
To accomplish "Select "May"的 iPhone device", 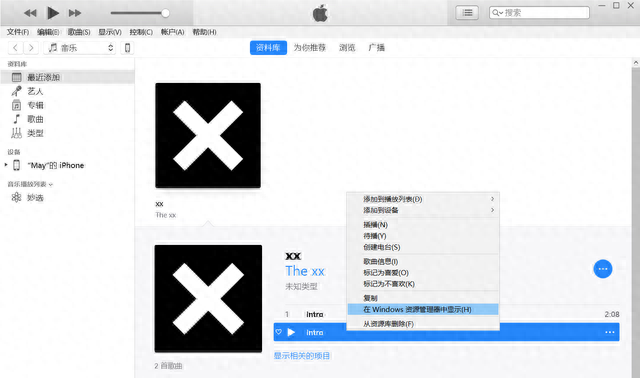I will 56,165.
